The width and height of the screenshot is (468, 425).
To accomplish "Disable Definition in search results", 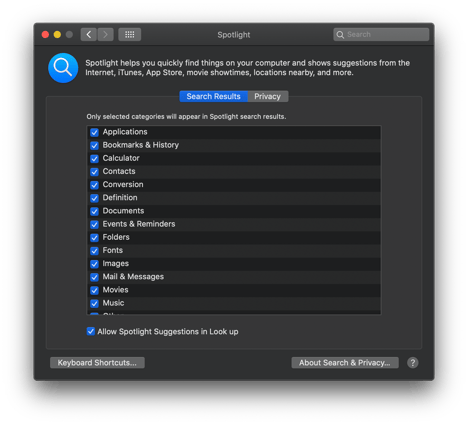I will [94, 198].
